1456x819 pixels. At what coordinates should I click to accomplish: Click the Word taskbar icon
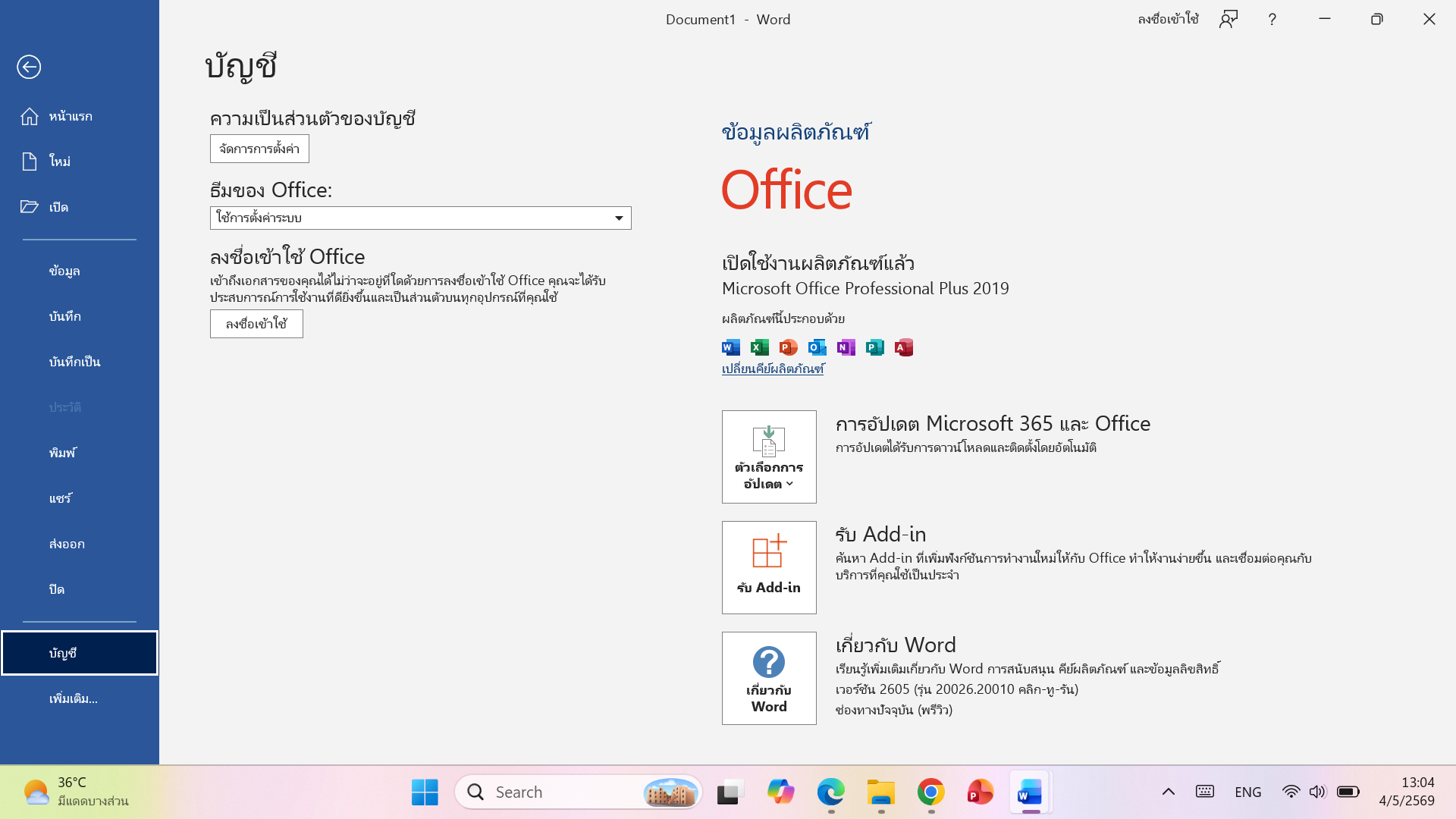1030,792
